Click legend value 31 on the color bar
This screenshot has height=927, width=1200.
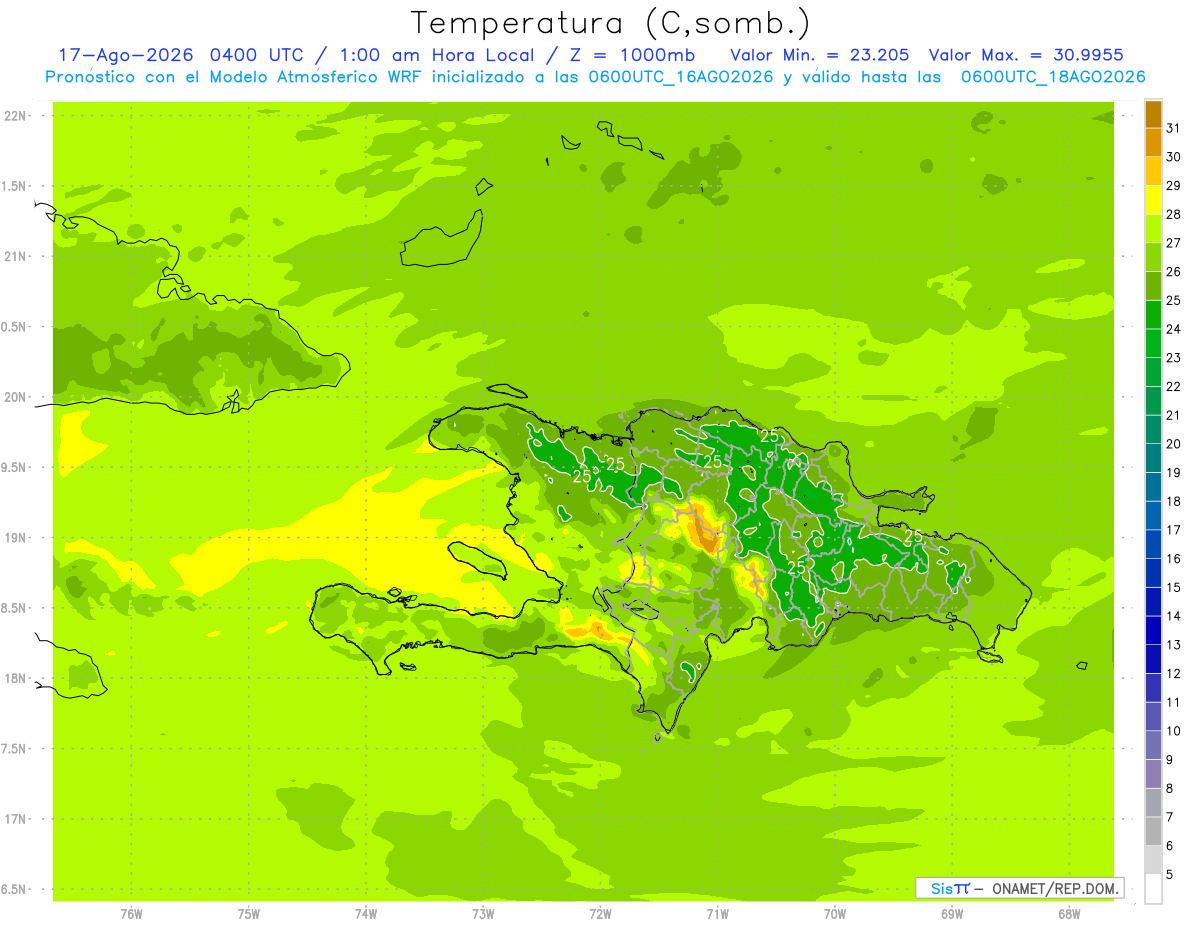pos(1174,128)
